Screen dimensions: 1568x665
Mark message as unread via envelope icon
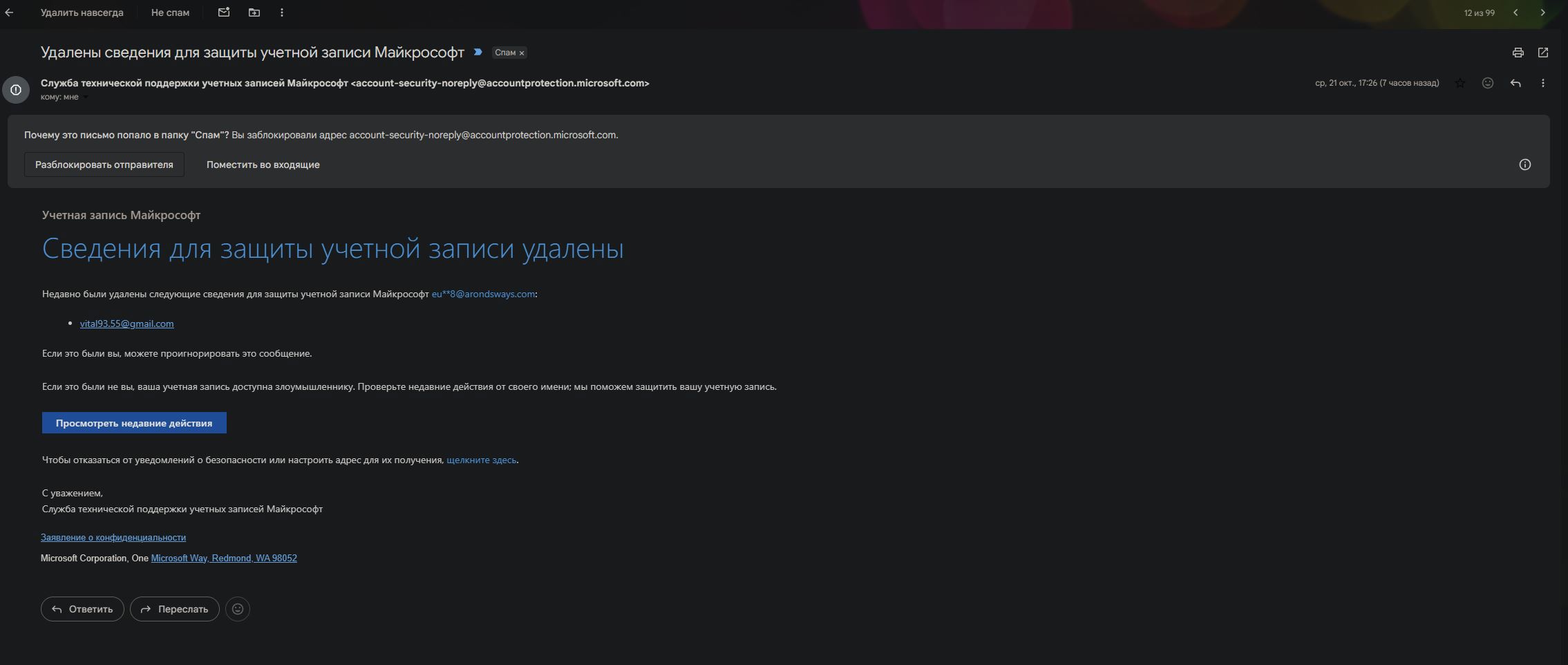[x=224, y=12]
